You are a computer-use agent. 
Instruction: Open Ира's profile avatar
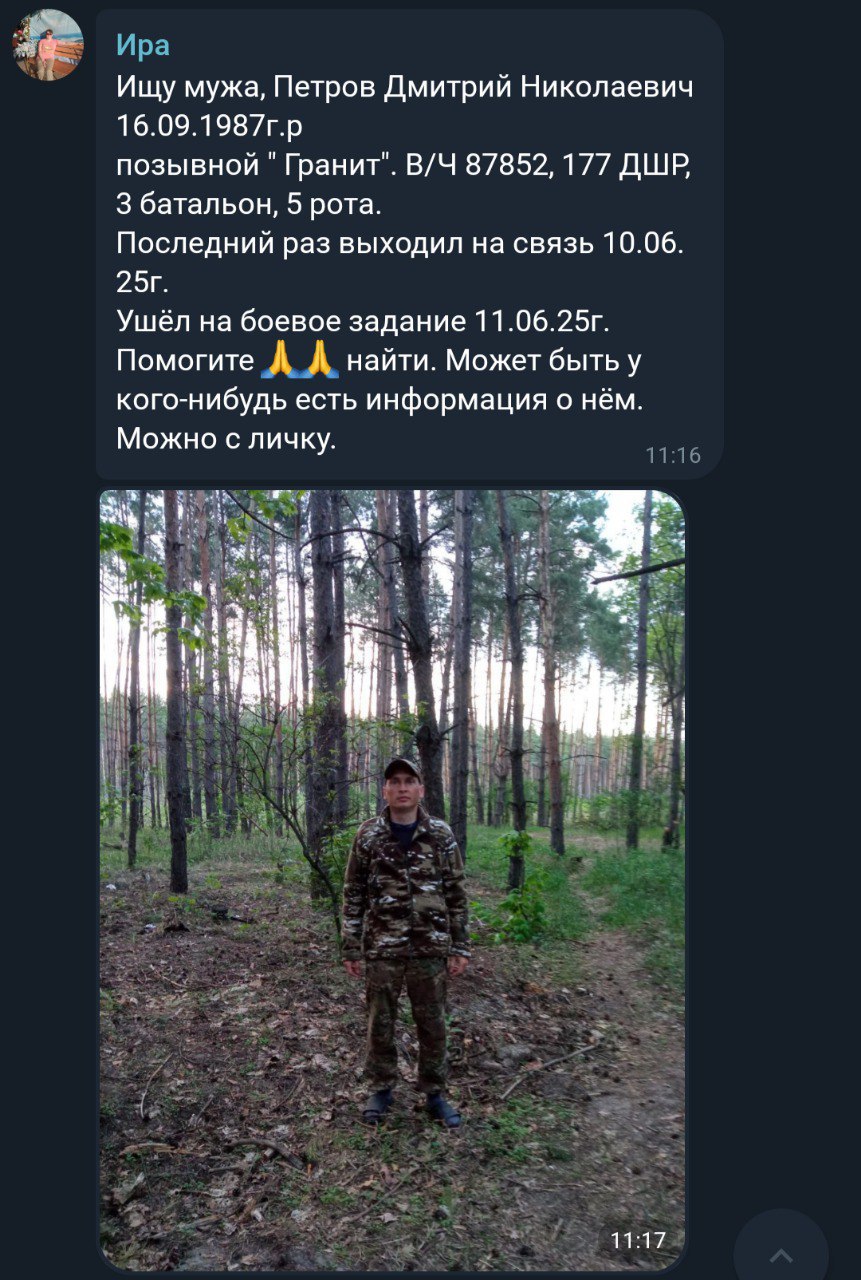point(48,45)
